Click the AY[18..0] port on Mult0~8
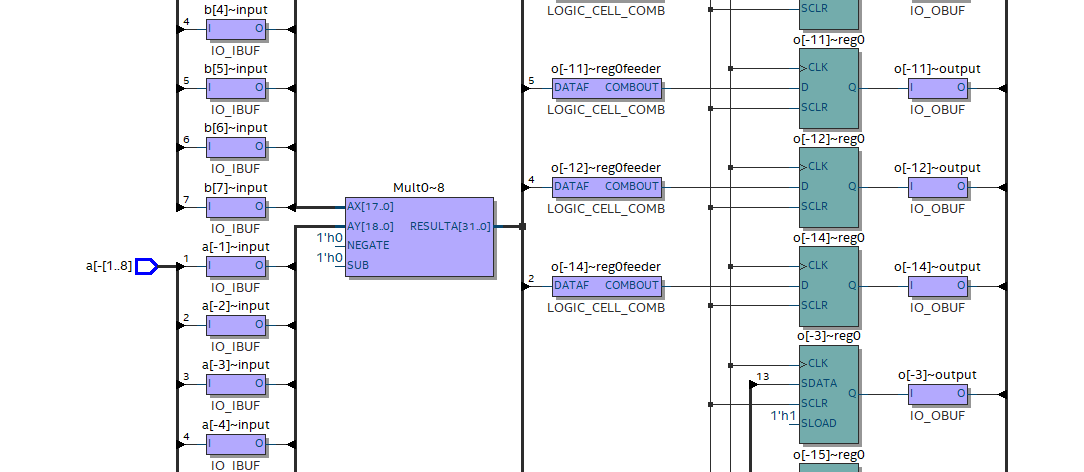Image resolution: width=1084 pixels, height=472 pixels. click(371, 227)
